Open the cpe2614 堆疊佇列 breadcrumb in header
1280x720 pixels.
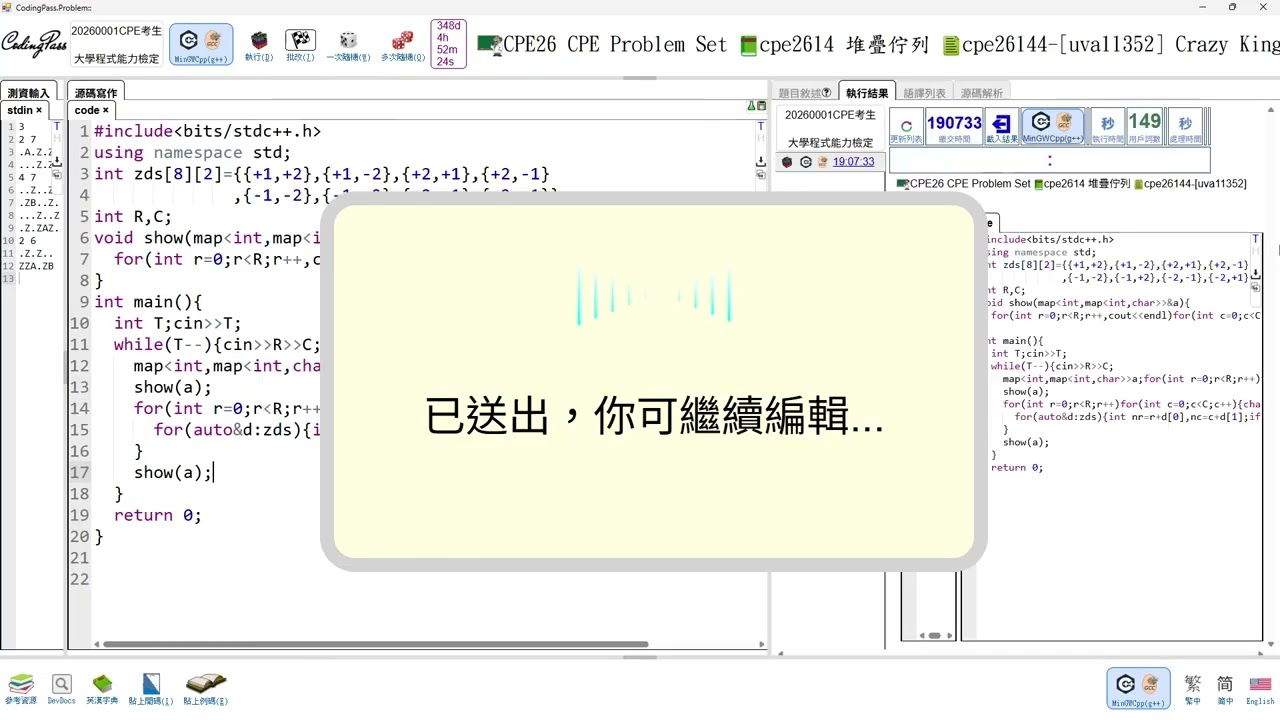coord(835,45)
